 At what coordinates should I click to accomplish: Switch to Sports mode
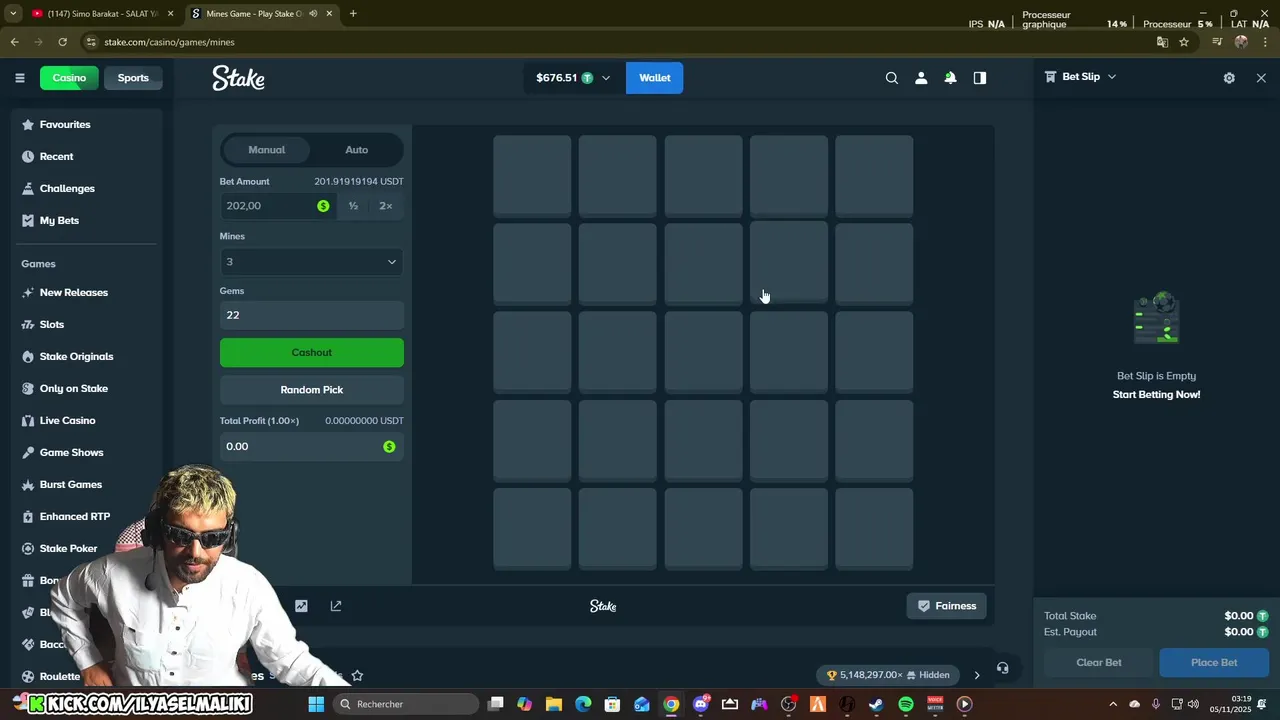coord(133,78)
